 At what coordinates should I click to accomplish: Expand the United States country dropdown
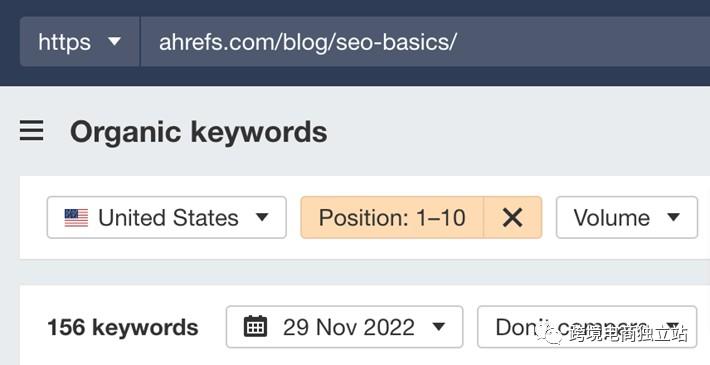click(167, 217)
